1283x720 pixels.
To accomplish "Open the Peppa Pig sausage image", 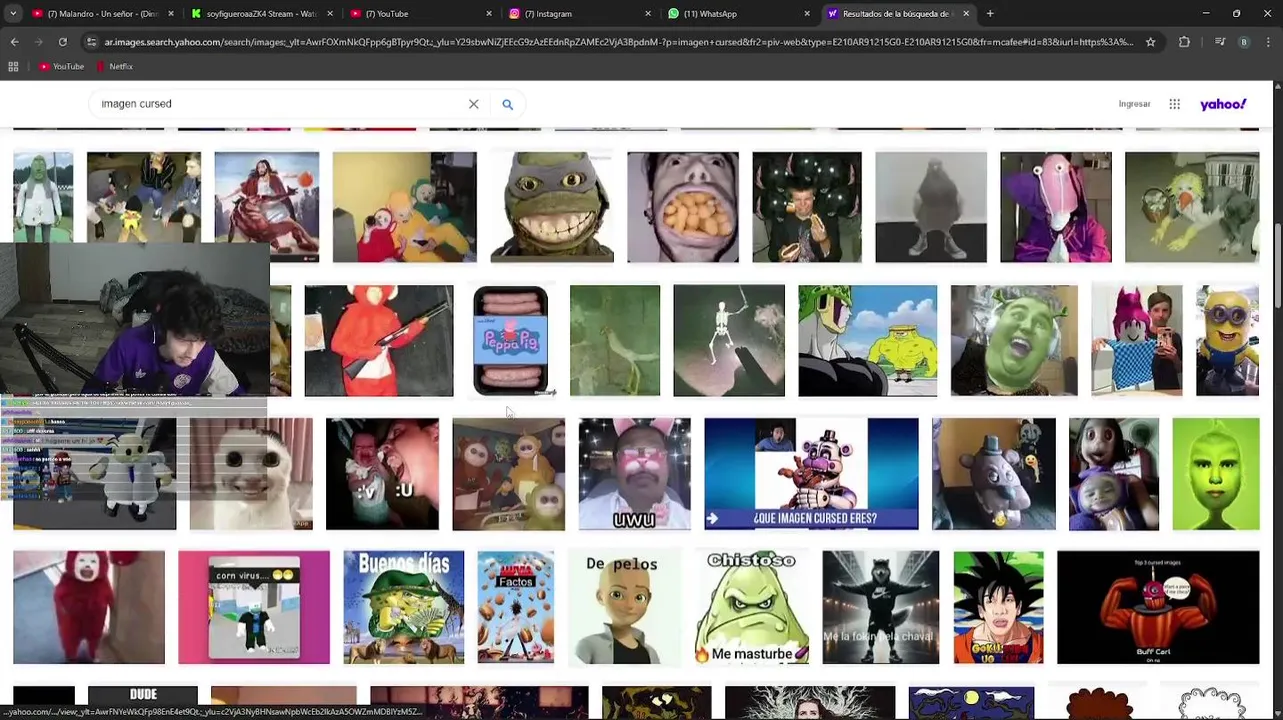I will [x=510, y=341].
